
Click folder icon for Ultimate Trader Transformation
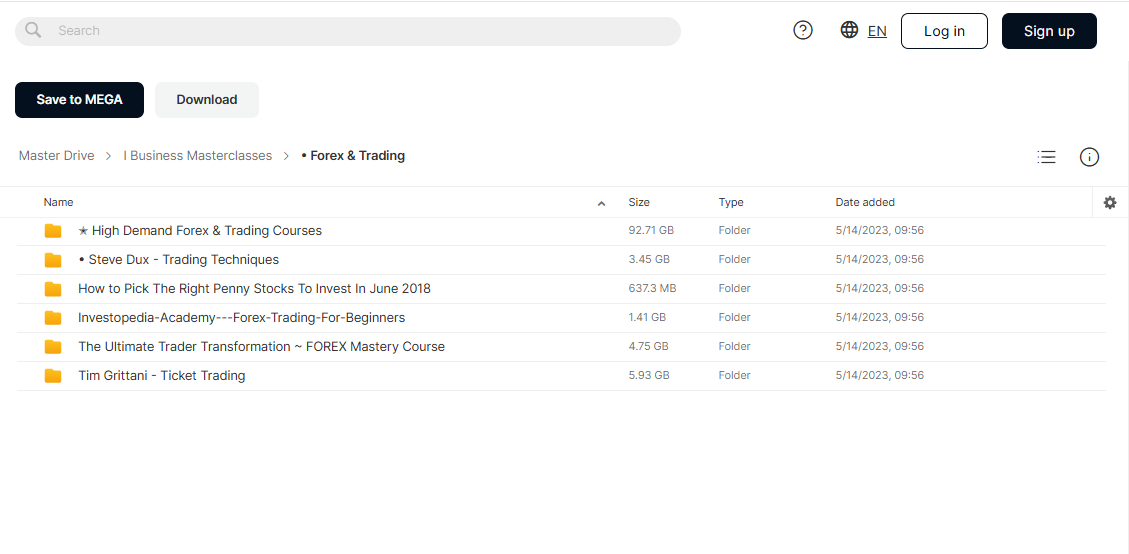[x=53, y=347]
